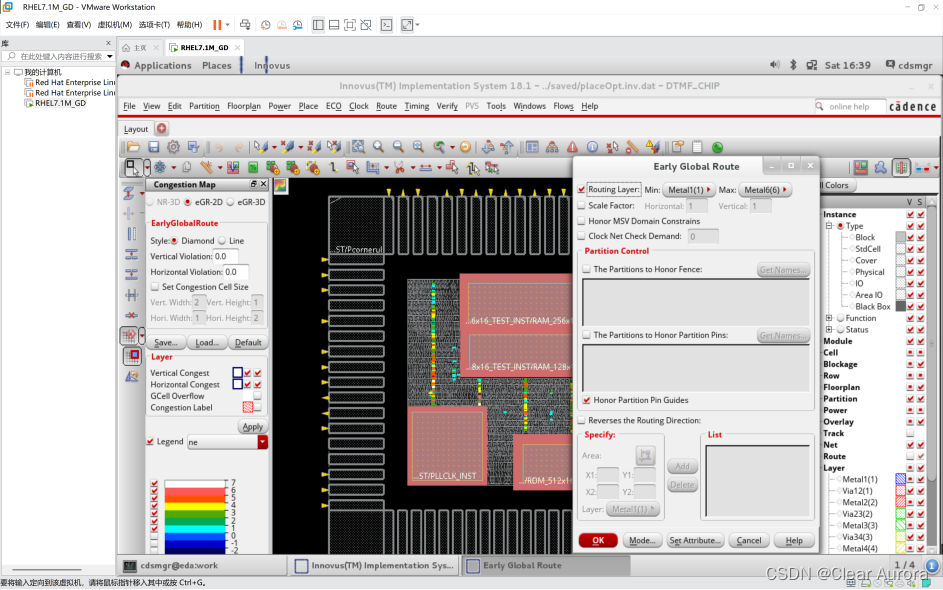Toggle the Legend checkbox
This screenshot has width=943, height=590.
tap(150, 441)
